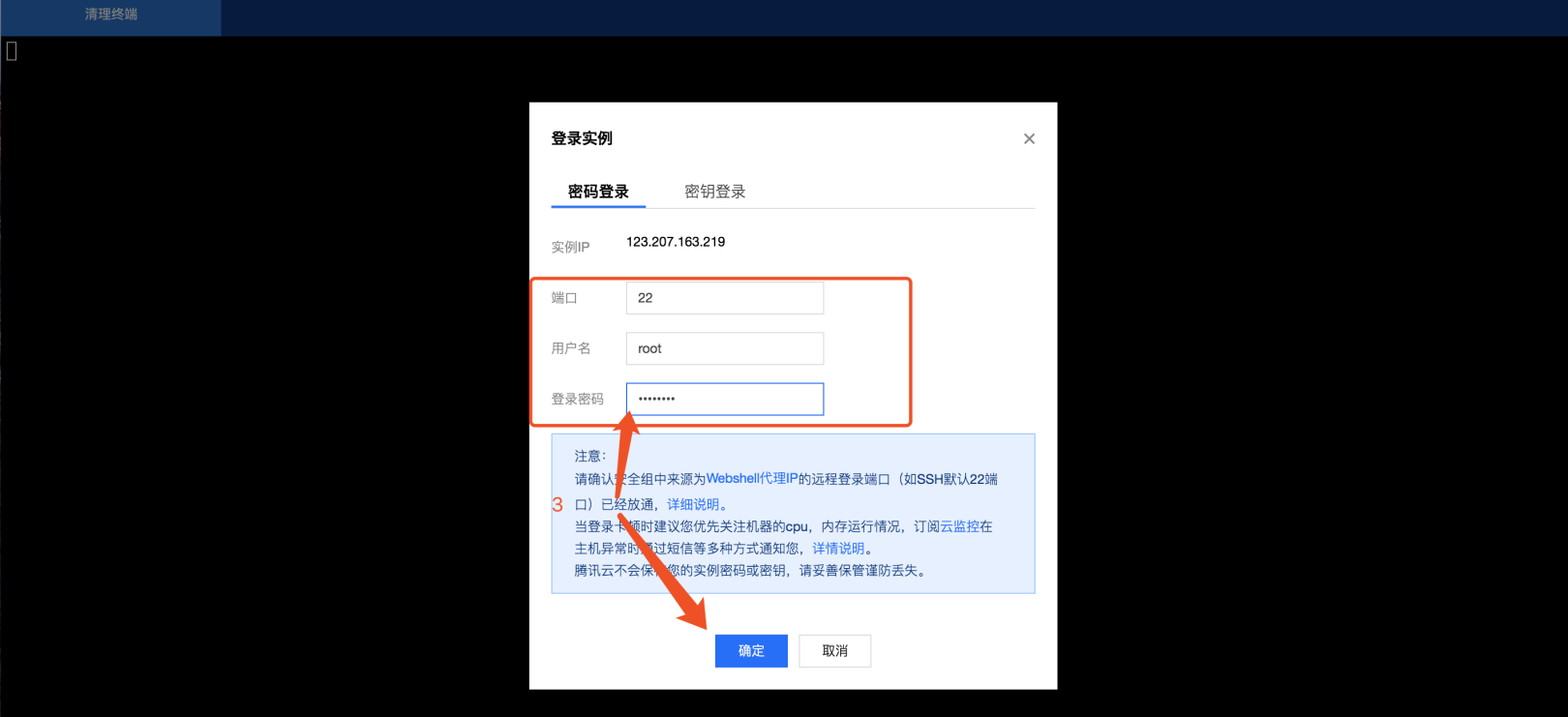This screenshot has height=717, width=1568.
Task: Close the 登录实例 dialog with the X
Action: point(1029,138)
